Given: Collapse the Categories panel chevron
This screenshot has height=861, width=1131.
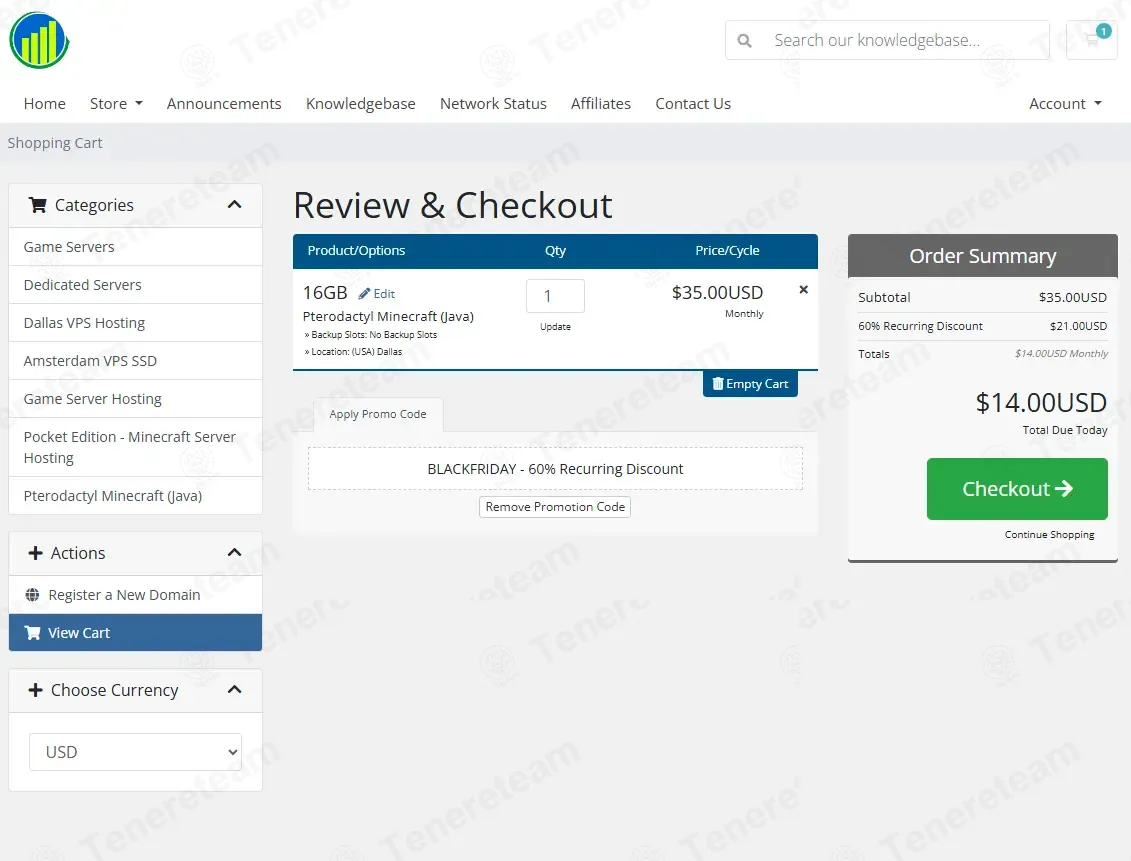Looking at the screenshot, I should point(234,205).
